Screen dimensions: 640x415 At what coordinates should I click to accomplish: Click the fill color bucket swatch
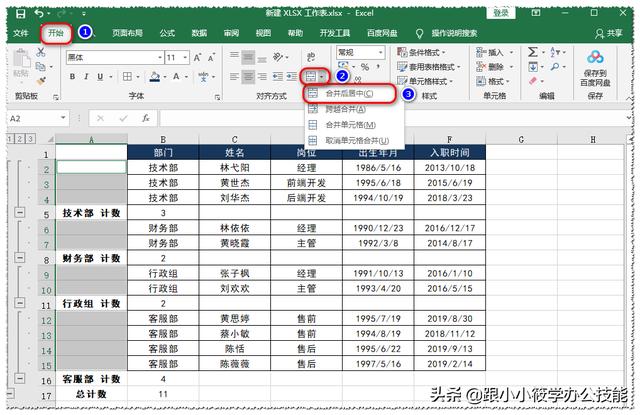pos(155,77)
